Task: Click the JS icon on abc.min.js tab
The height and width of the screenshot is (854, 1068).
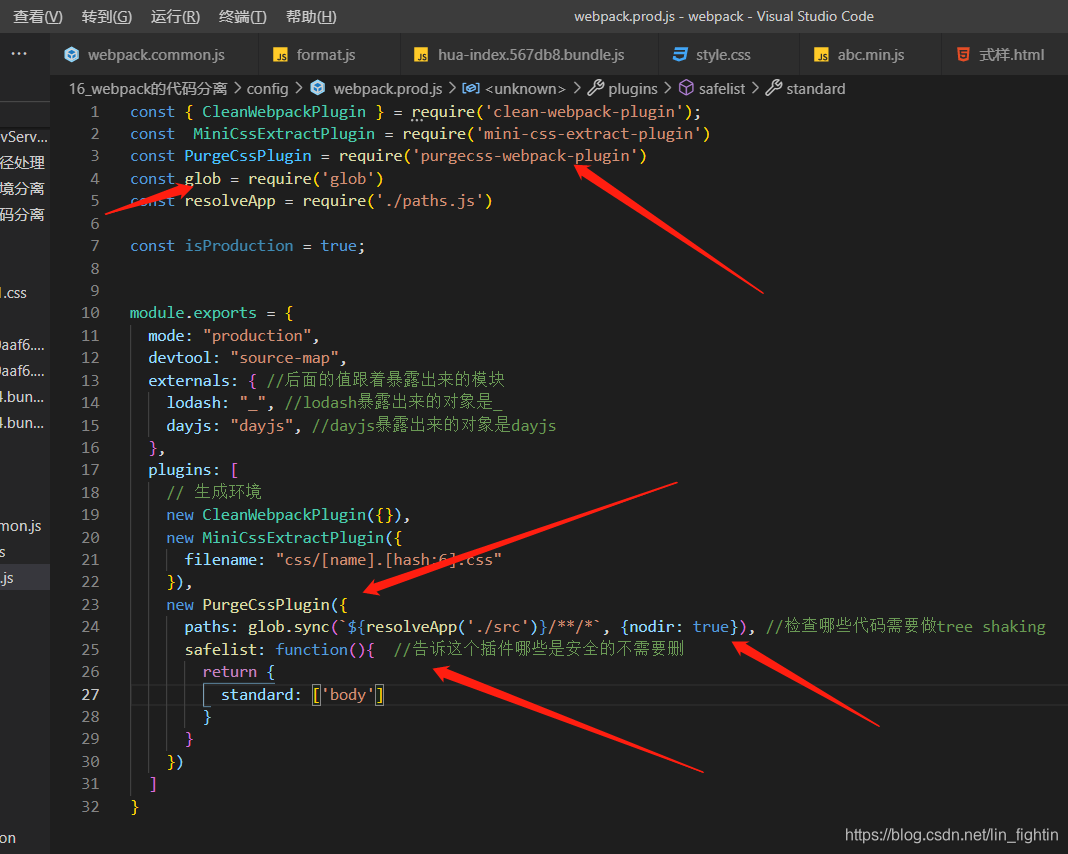Action: [x=821, y=55]
